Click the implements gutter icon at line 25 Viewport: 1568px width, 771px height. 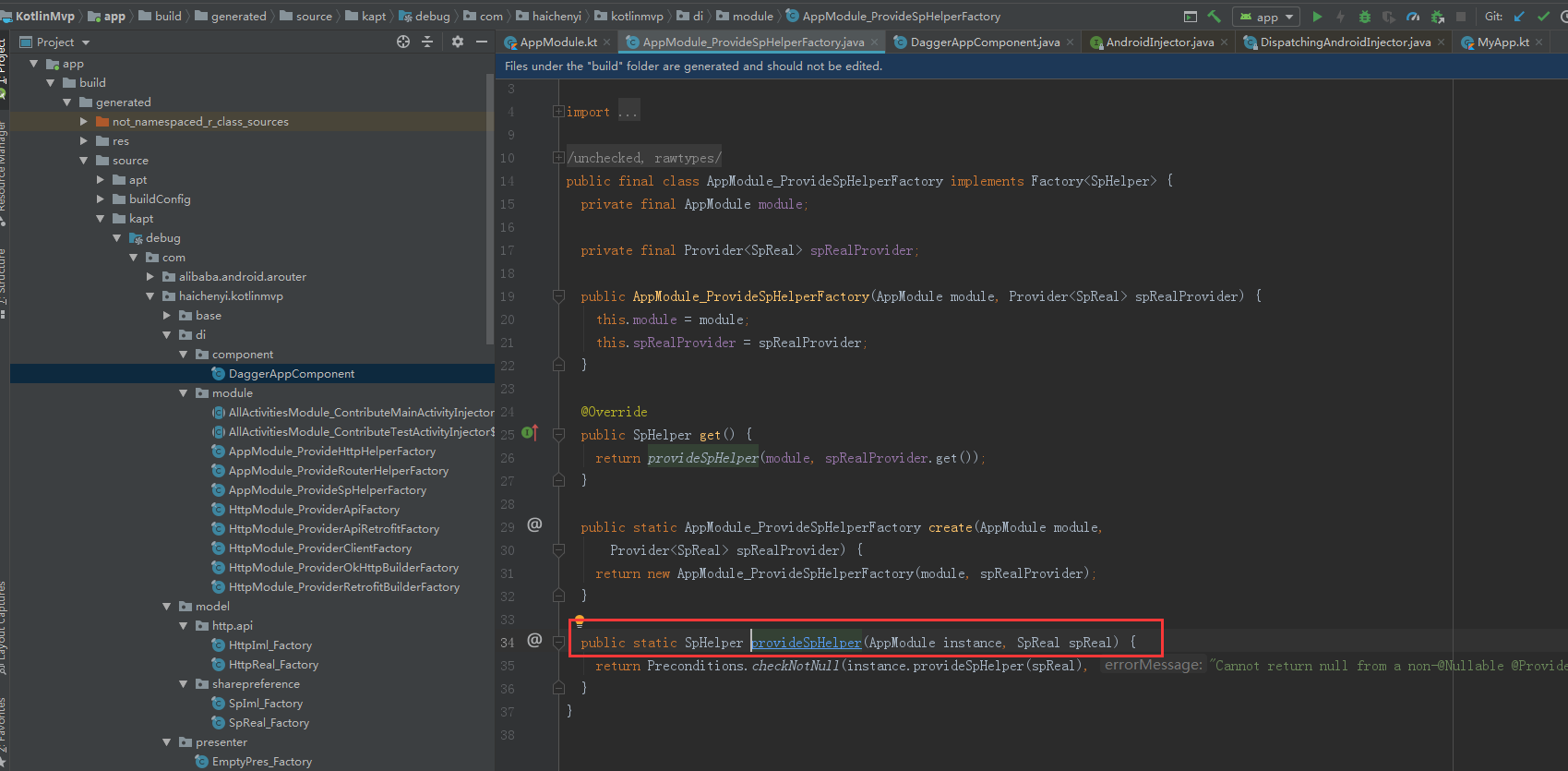coord(530,432)
